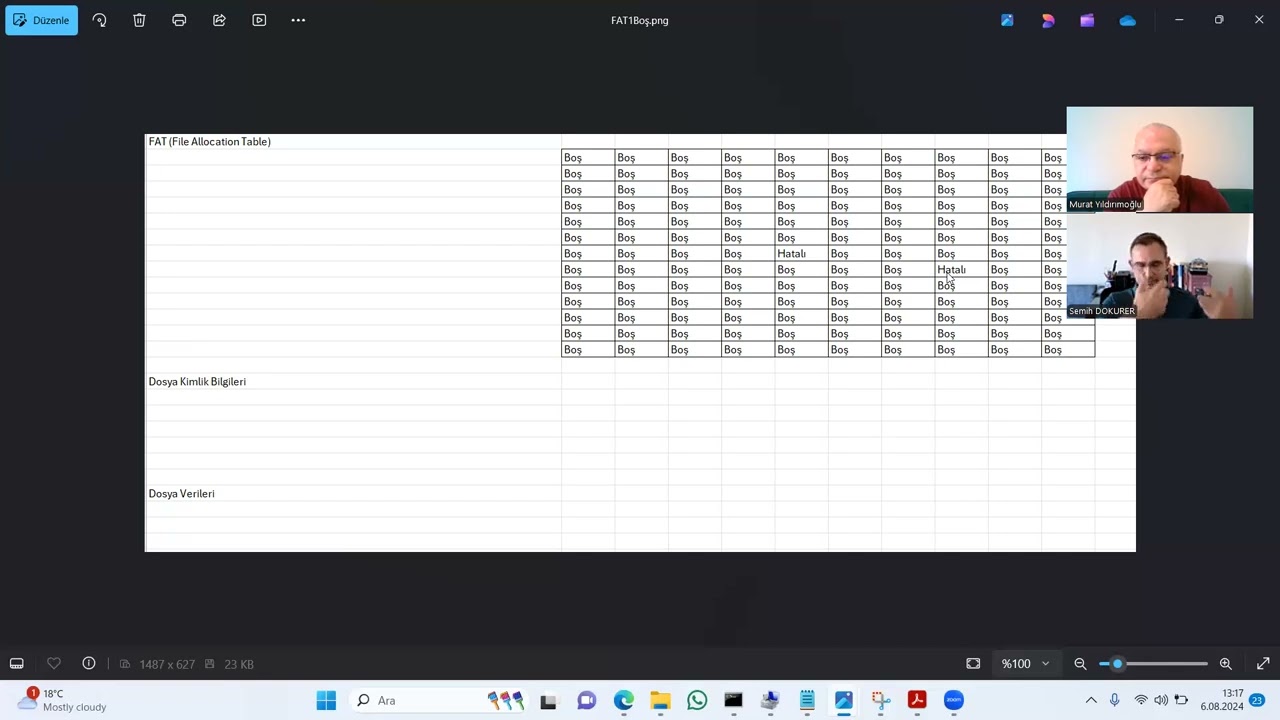Click the 'FAT (File Allocation Table)' text
The image size is (1280, 720).
pos(209,142)
